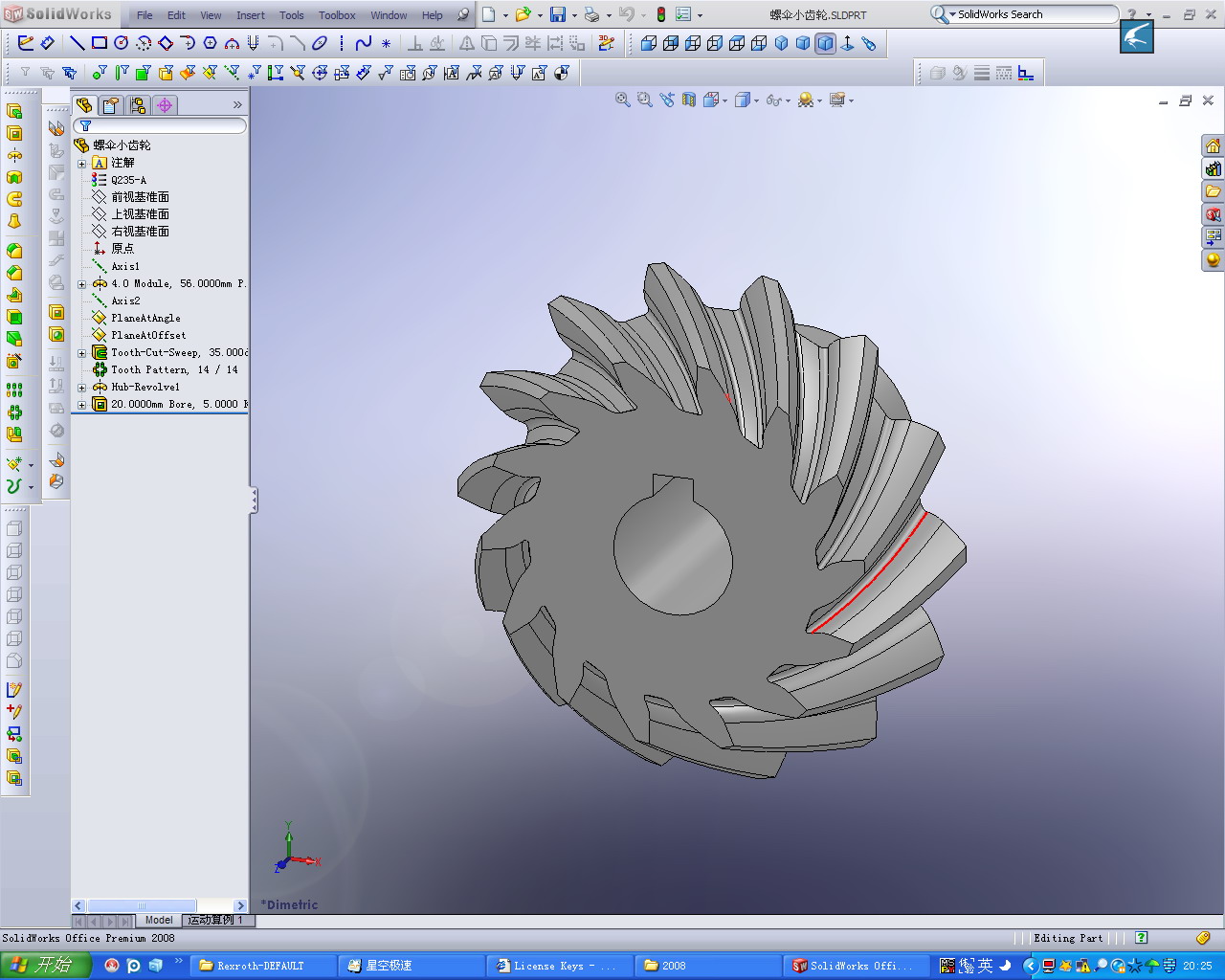Select Axis1 in the feature tree

tap(125, 266)
